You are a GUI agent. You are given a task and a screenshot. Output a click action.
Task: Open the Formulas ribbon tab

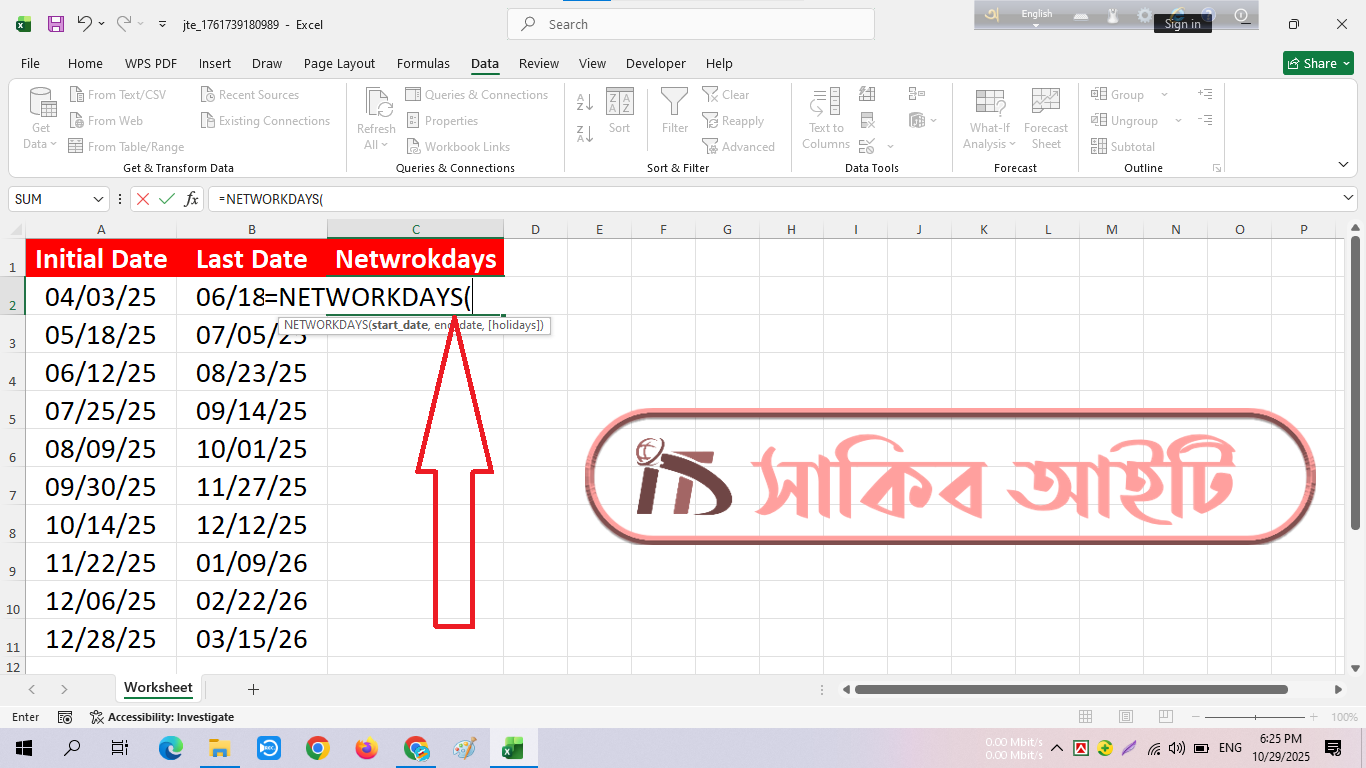(423, 63)
